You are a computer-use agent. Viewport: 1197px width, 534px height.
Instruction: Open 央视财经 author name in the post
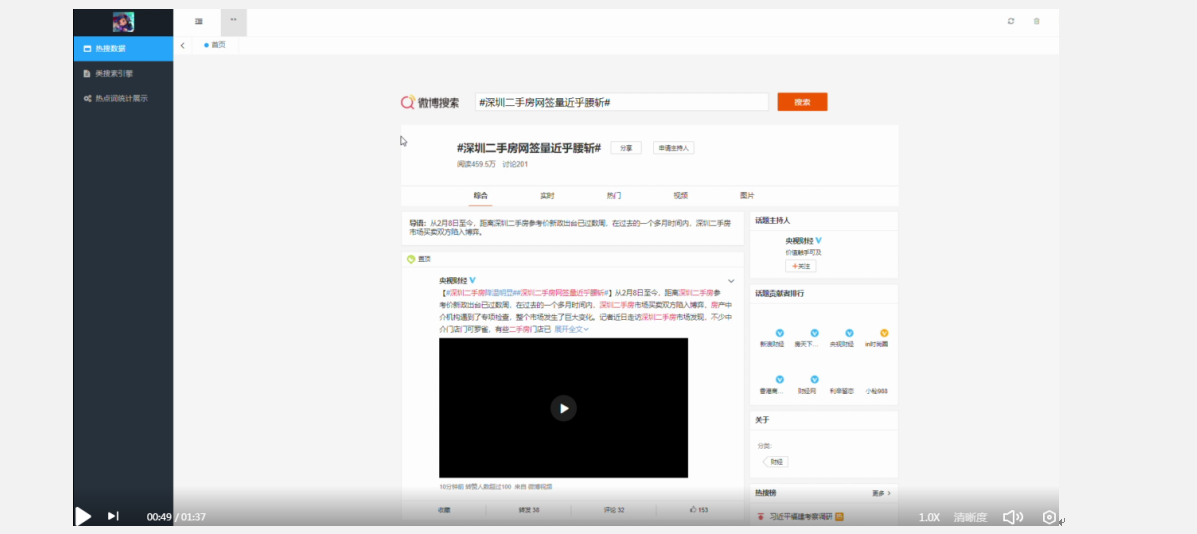[453, 281]
